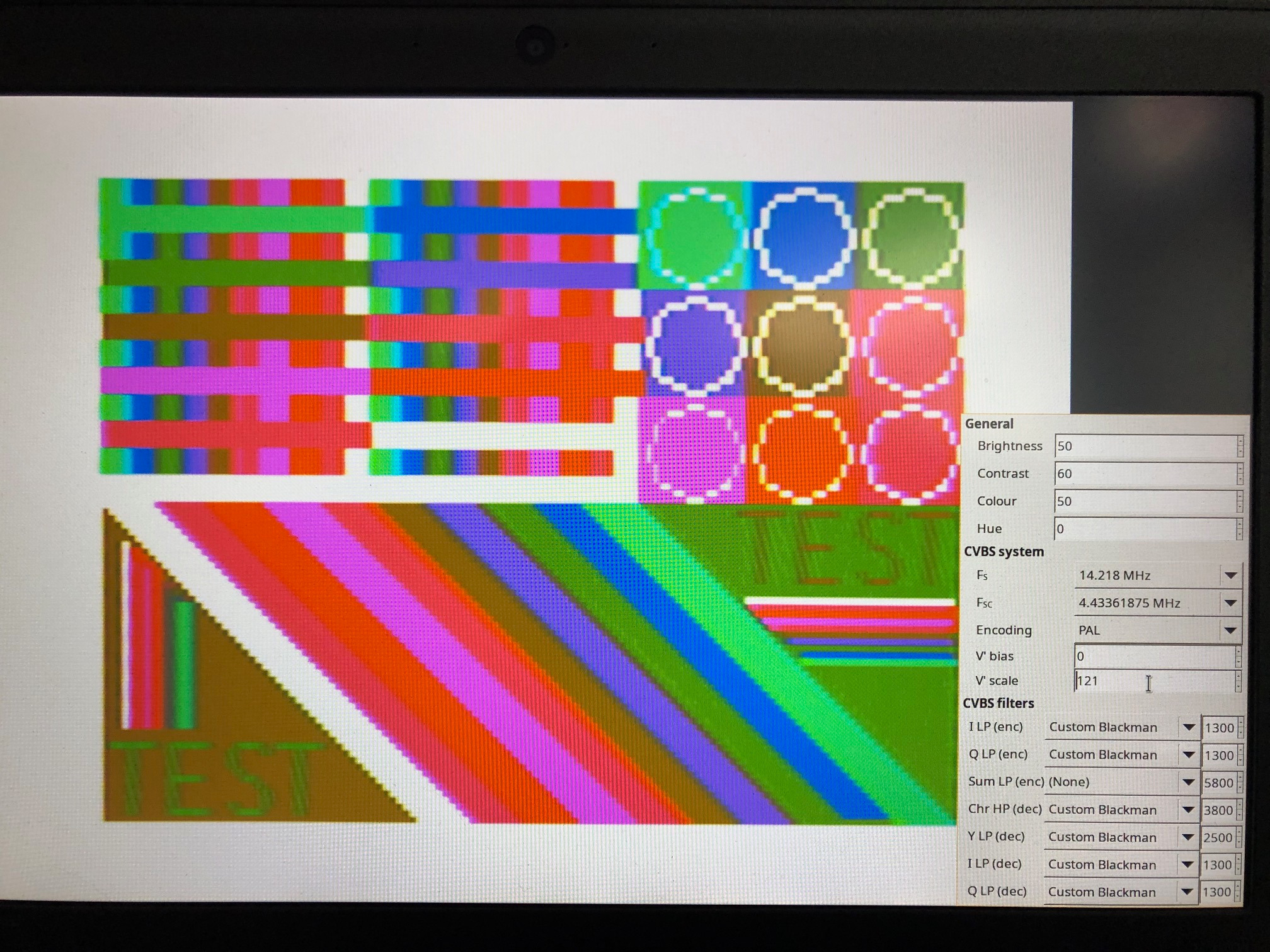
Task: Focus the Contrast value field
Action: click(1144, 473)
